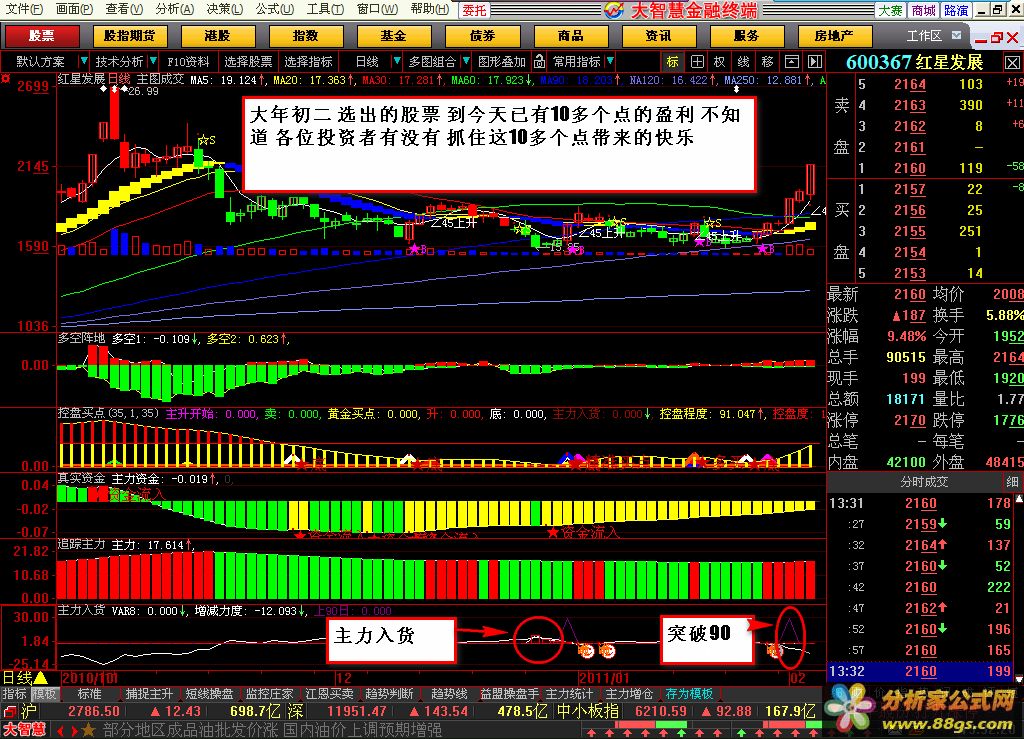Expand the 工作区 workspace dropdown

[x=956, y=35]
